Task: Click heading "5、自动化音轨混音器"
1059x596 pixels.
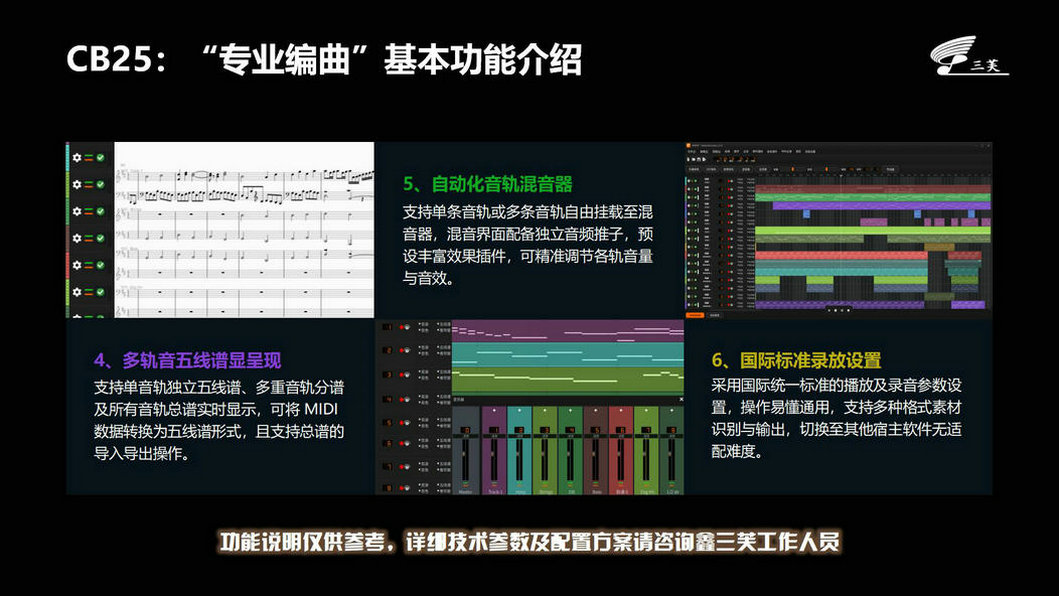Action: (x=488, y=184)
